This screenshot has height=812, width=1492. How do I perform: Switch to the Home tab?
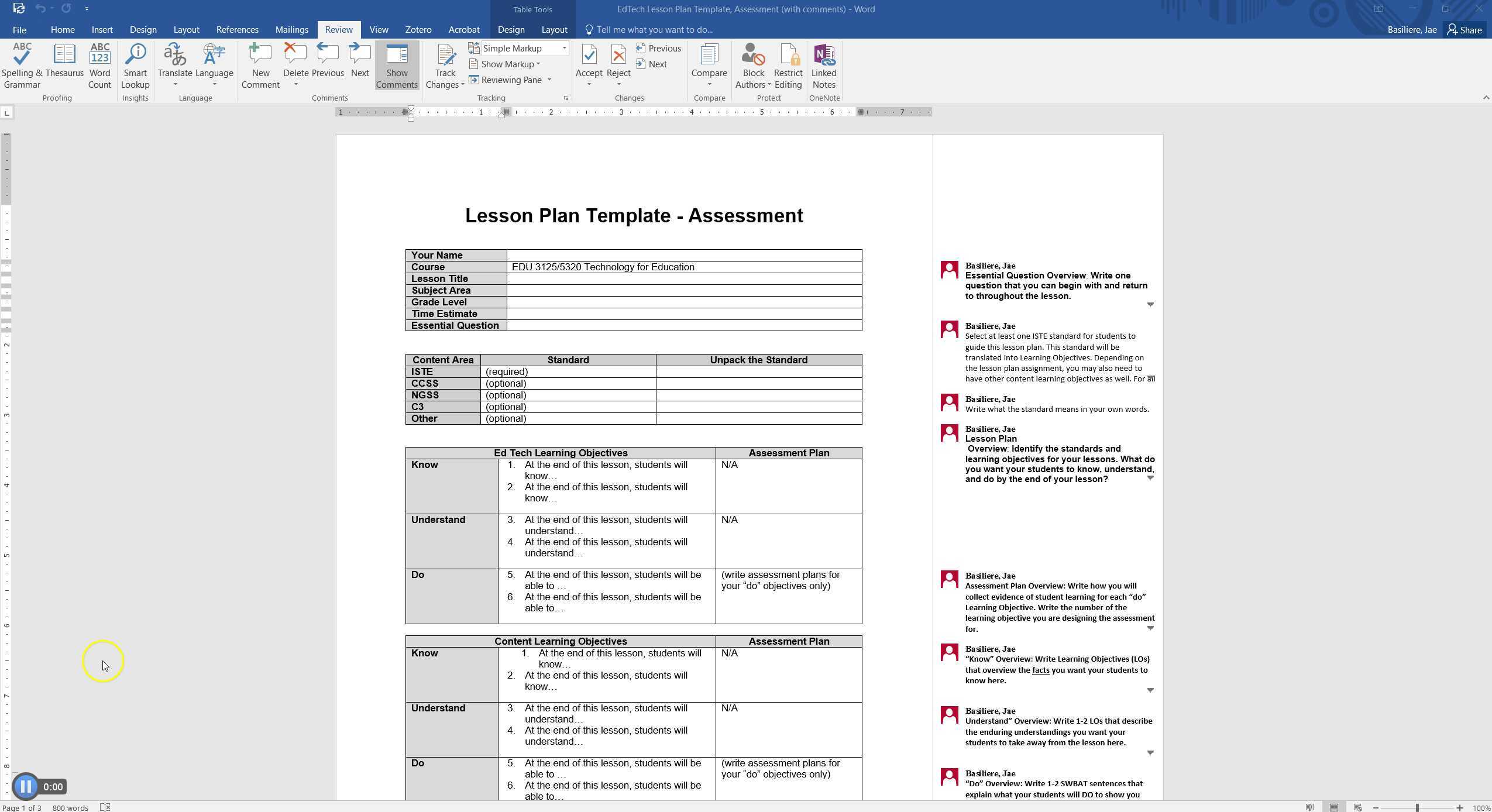63,29
